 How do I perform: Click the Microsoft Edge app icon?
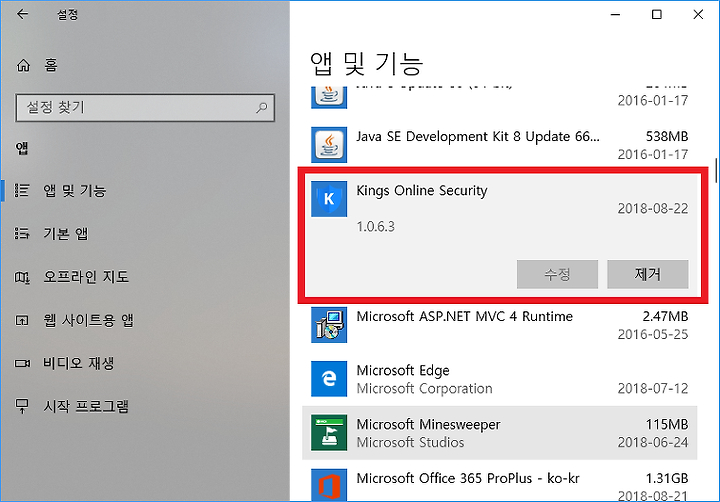pyautogui.click(x=329, y=379)
